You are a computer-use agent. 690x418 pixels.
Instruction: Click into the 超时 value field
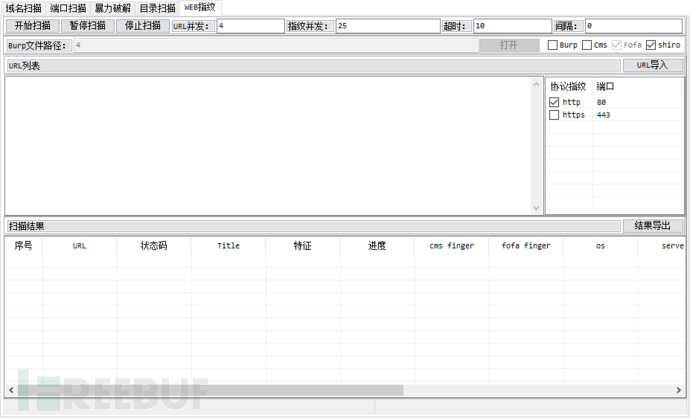coord(512,26)
